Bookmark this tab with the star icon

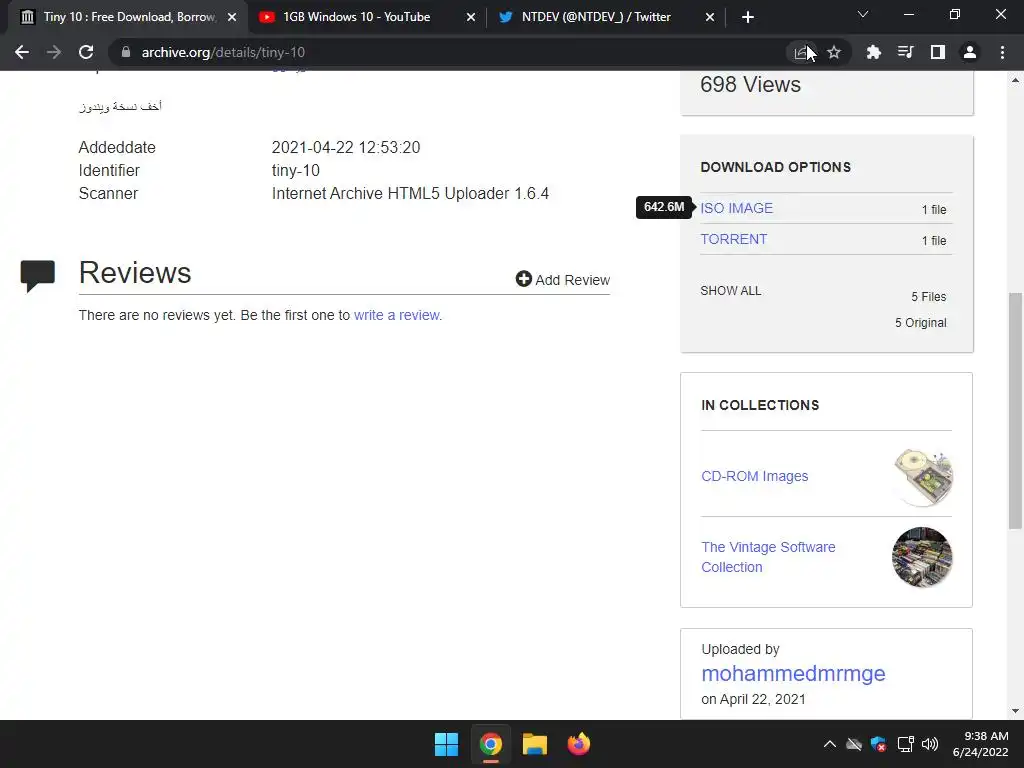tap(834, 52)
